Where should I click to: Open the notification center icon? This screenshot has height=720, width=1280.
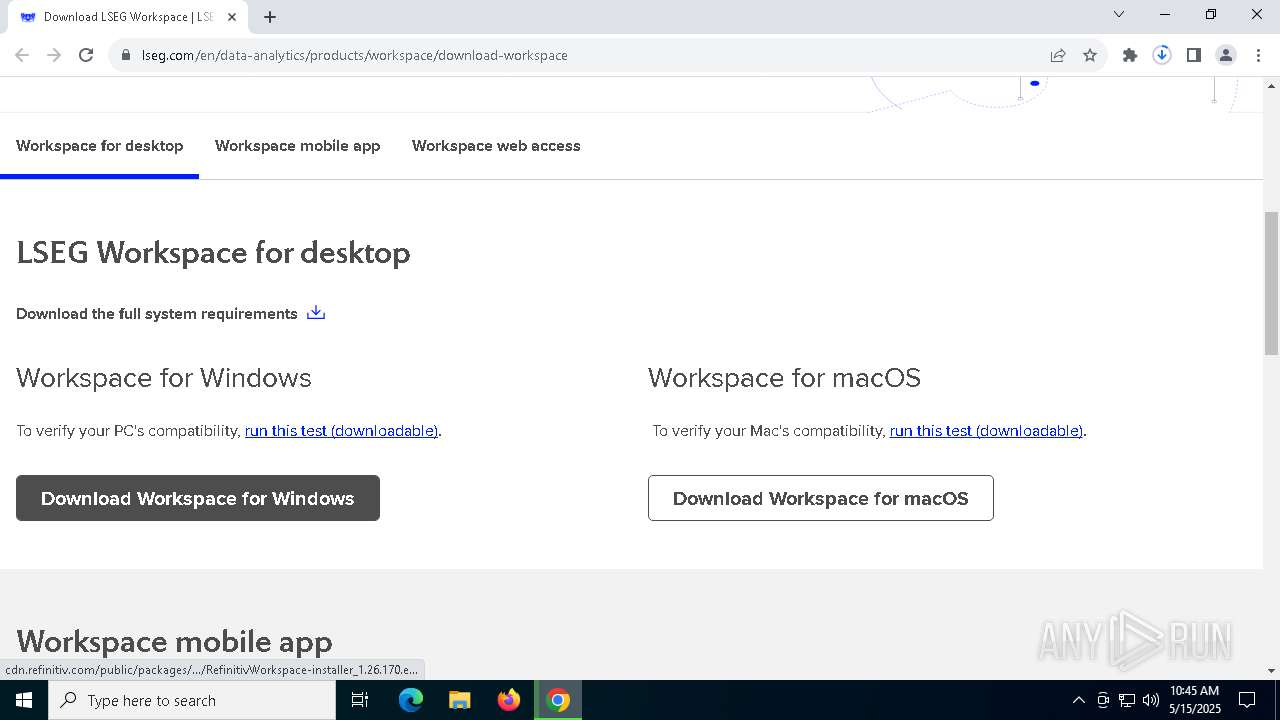click(x=1247, y=700)
